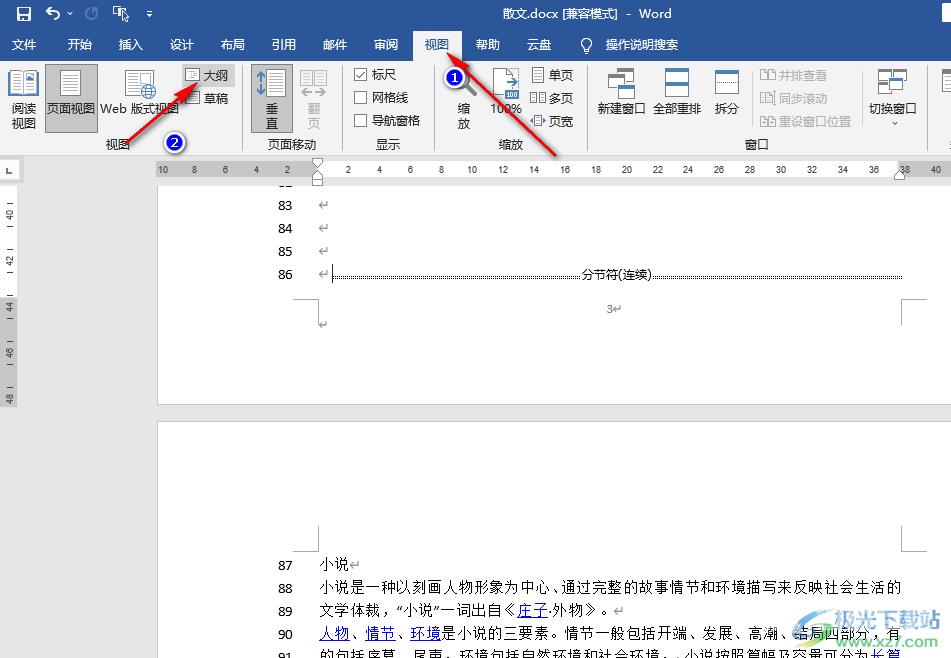951x658 pixels.
Task: Click the Undo arrow icon
Action: [x=53, y=14]
